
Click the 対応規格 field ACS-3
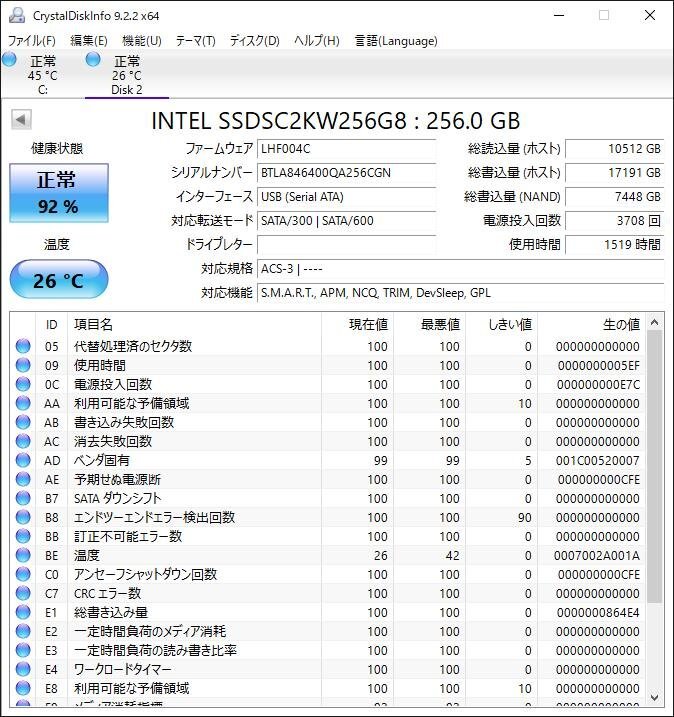click(x=460, y=269)
